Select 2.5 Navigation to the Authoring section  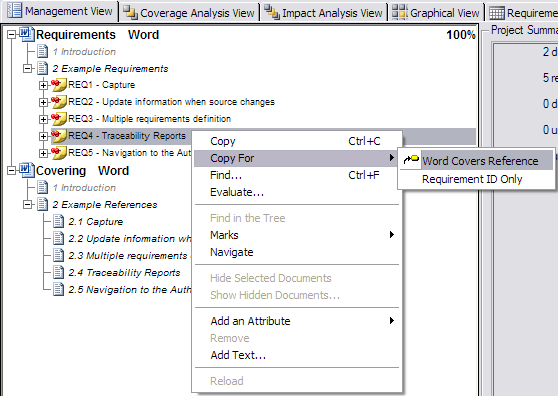[130, 290]
